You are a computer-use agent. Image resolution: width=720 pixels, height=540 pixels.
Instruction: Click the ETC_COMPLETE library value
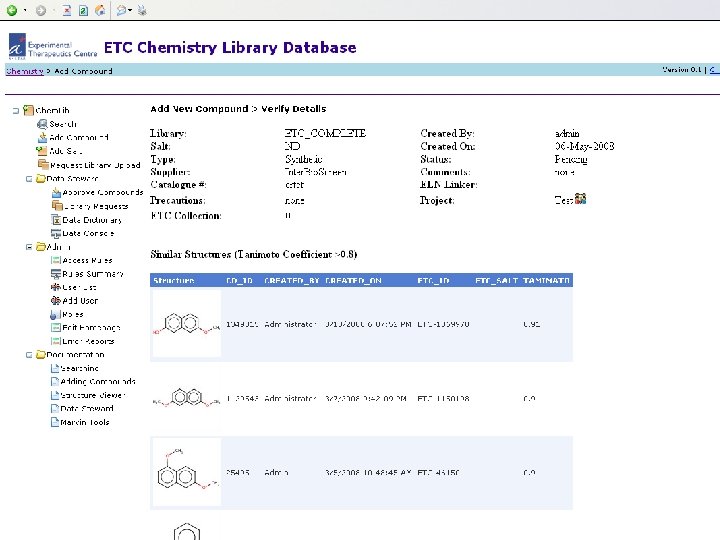pos(325,133)
